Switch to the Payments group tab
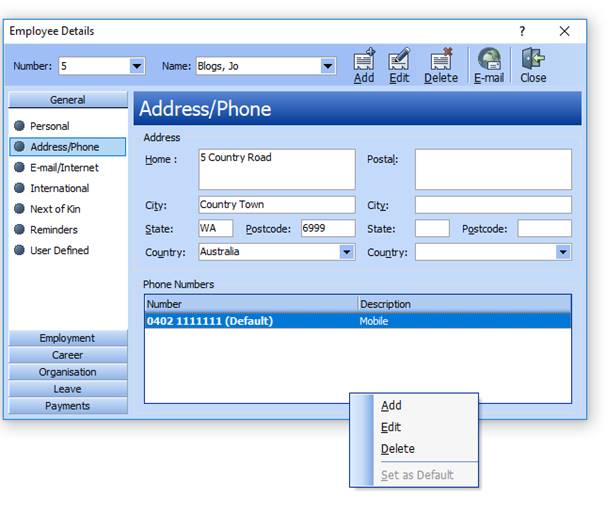The height and width of the screenshot is (514, 606). click(68, 406)
